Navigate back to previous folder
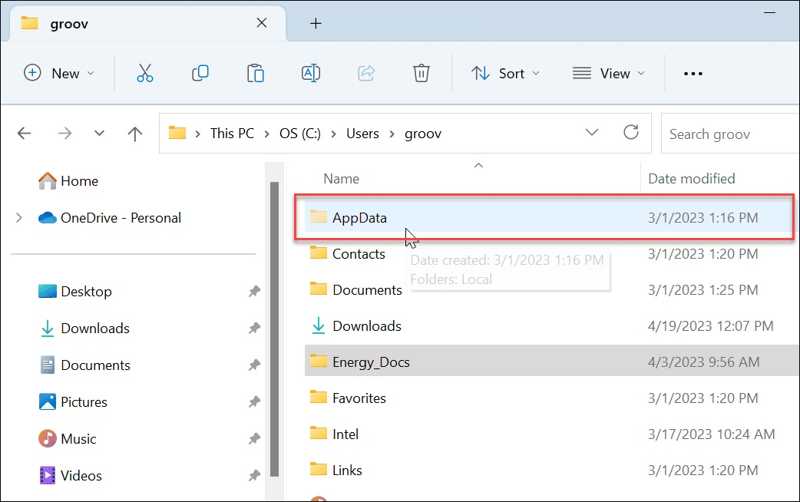This screenshot has width=800, height=502. (x=25, y=133)
